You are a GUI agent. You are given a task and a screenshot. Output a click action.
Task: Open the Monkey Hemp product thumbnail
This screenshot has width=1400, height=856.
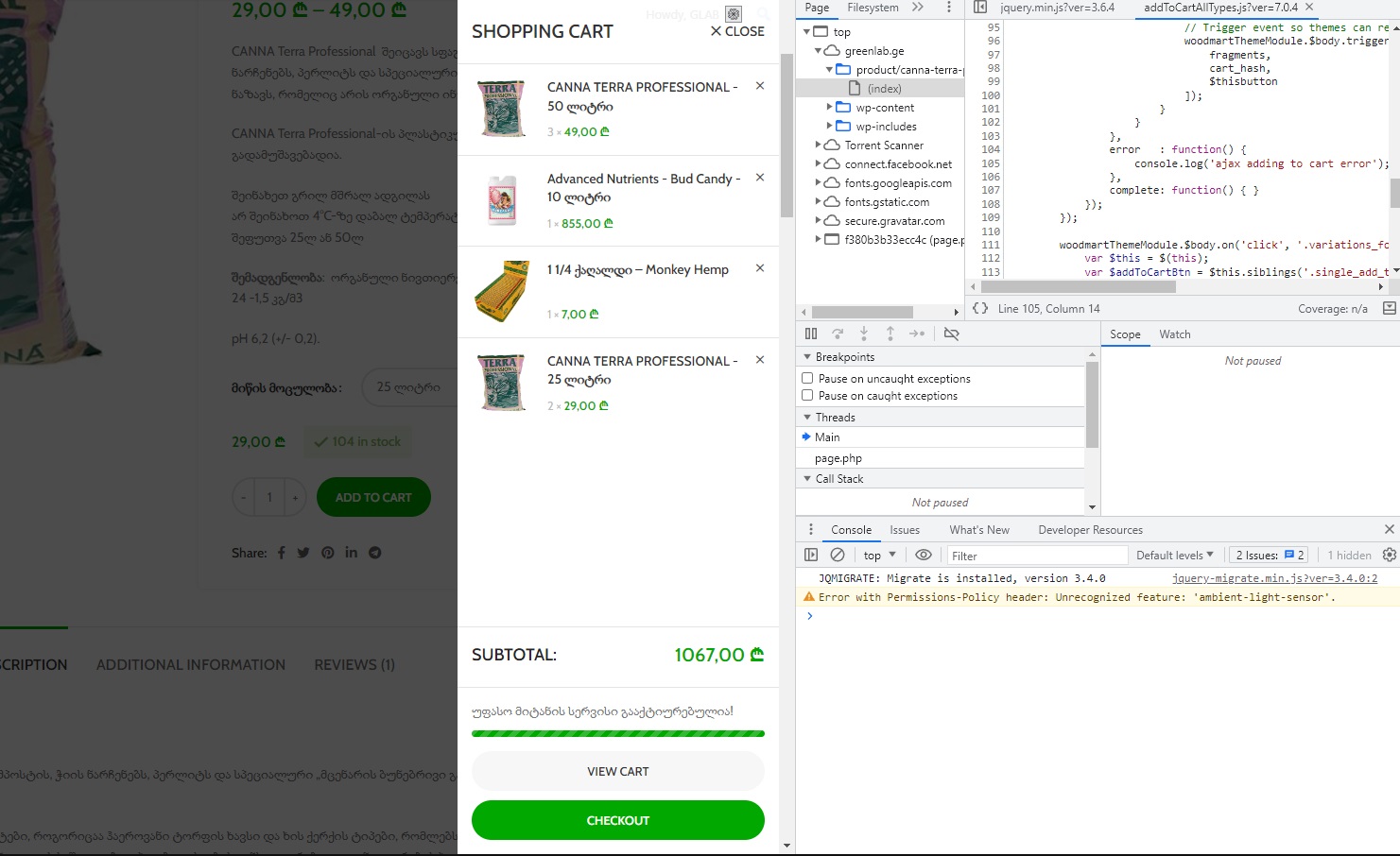502,291
